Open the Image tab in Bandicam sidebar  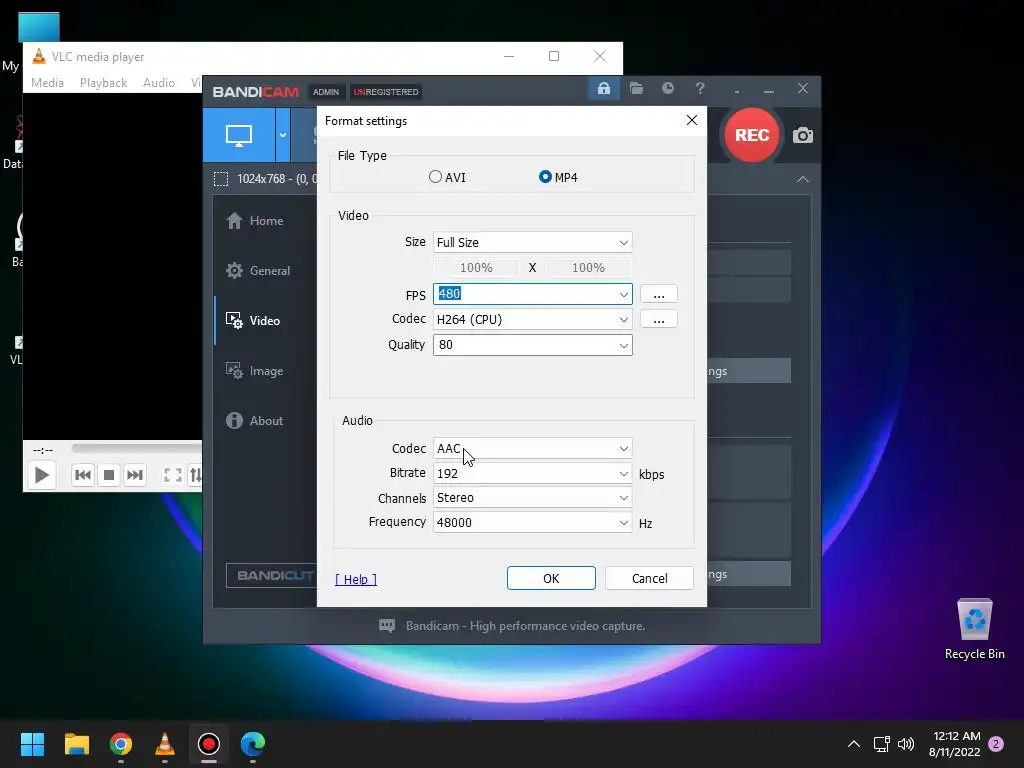coord(255,371)
